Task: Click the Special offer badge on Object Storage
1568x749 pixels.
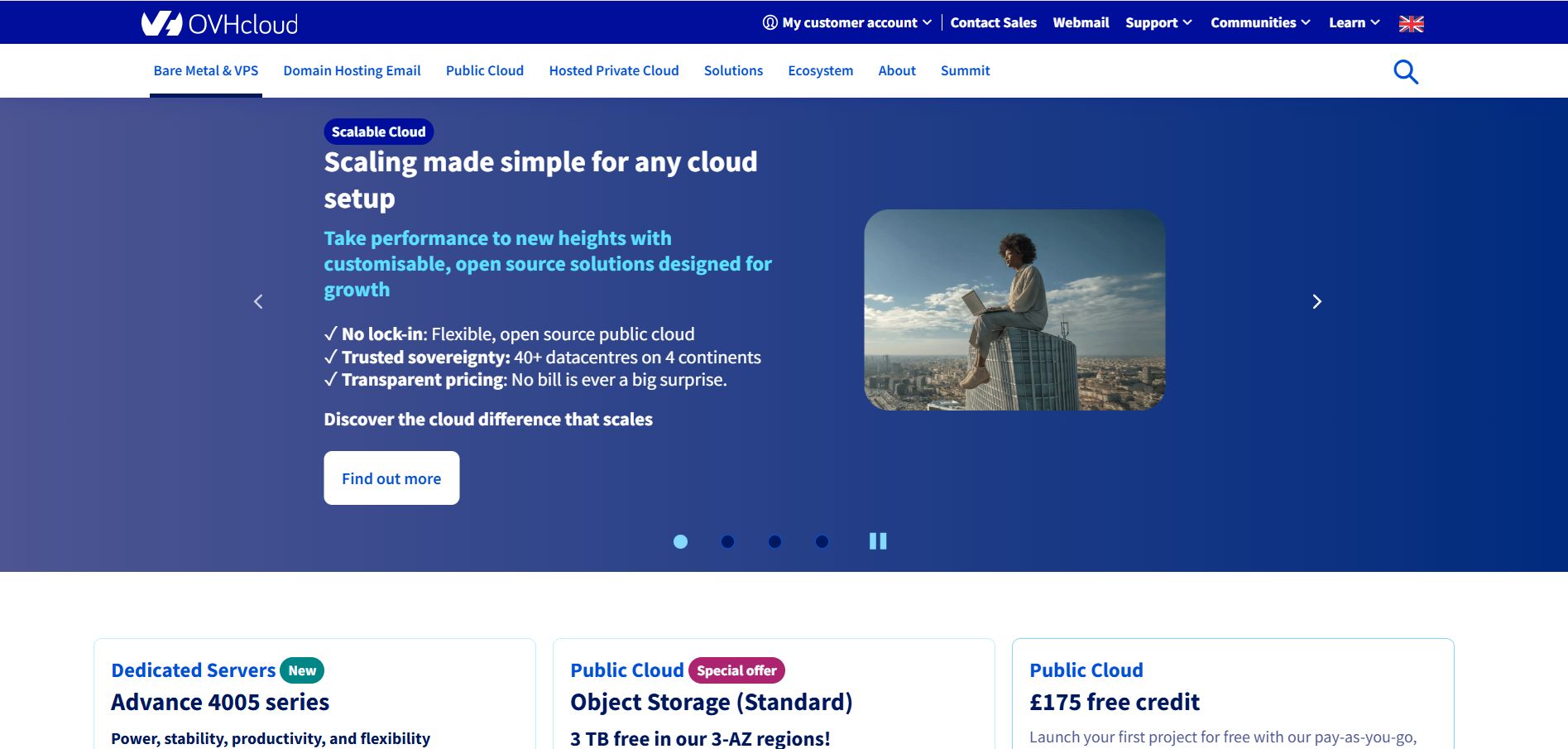Action: (x=735, y=670)
